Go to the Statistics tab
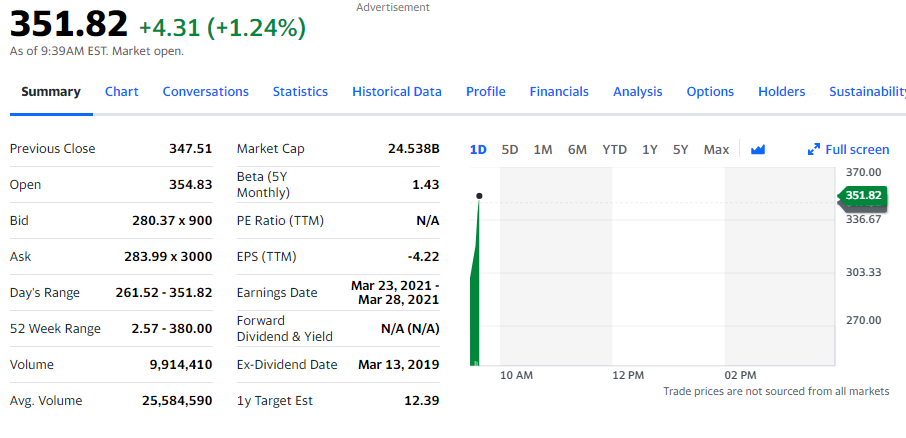This screenshot has height=438, width=906. pos(300,92)
